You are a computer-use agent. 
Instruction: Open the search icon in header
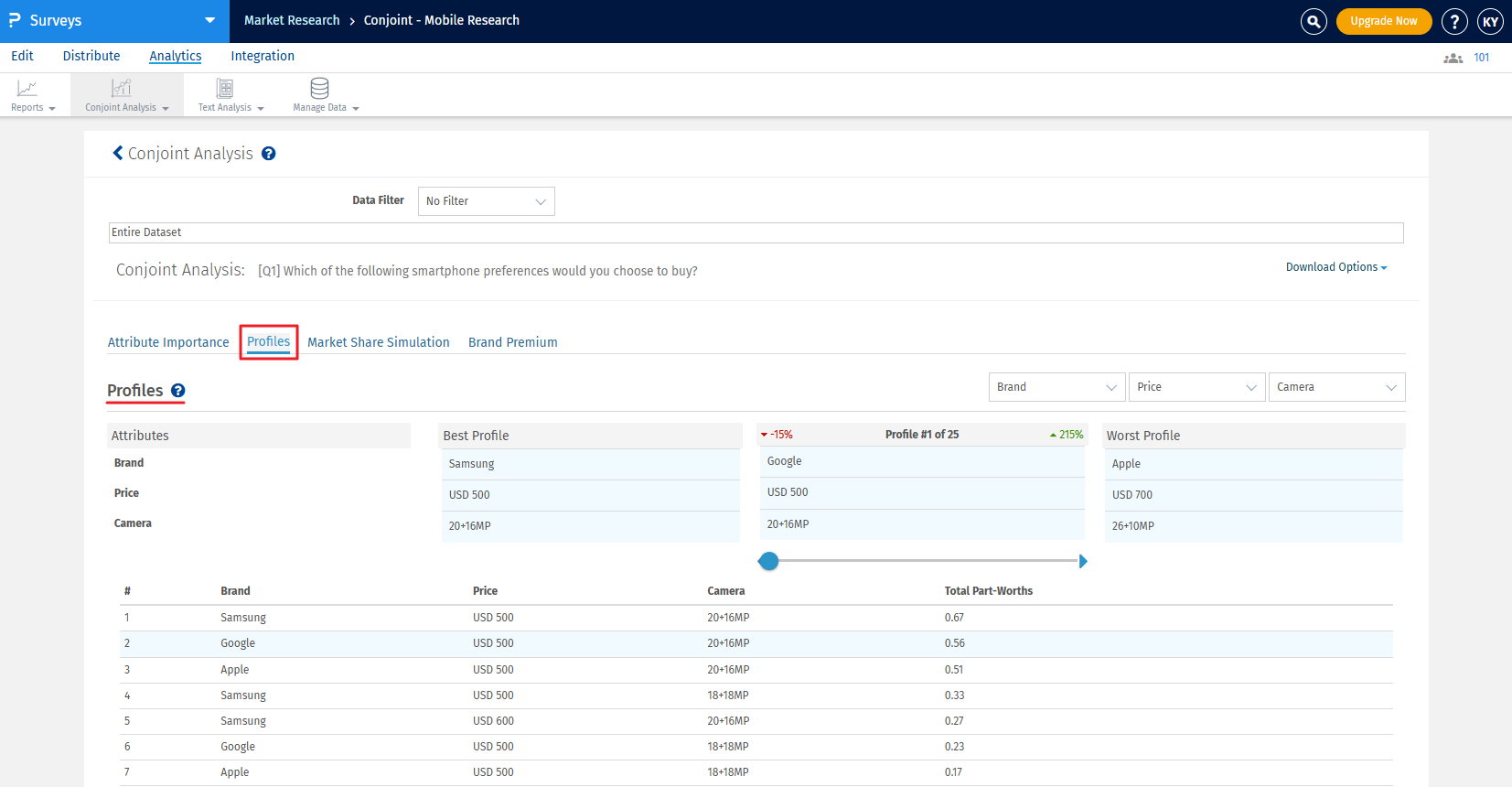coord(1314,21)
